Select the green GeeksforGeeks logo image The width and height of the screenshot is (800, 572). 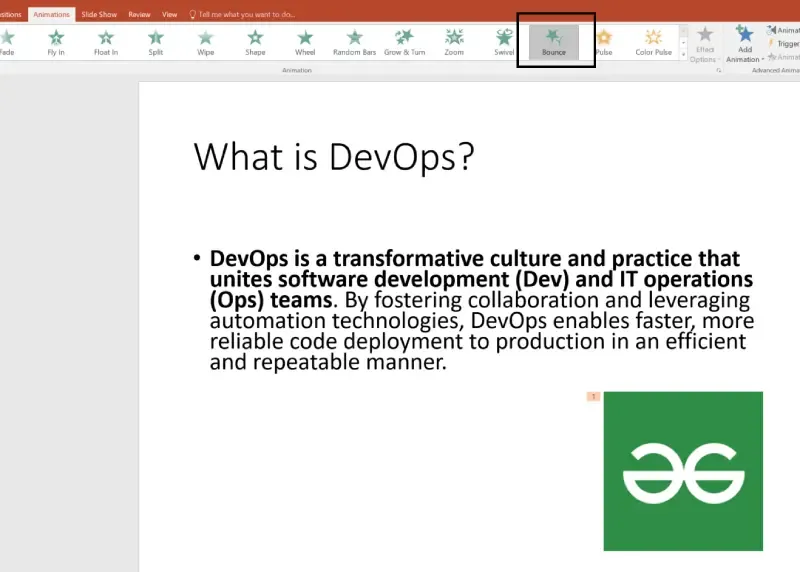point(683,471)
